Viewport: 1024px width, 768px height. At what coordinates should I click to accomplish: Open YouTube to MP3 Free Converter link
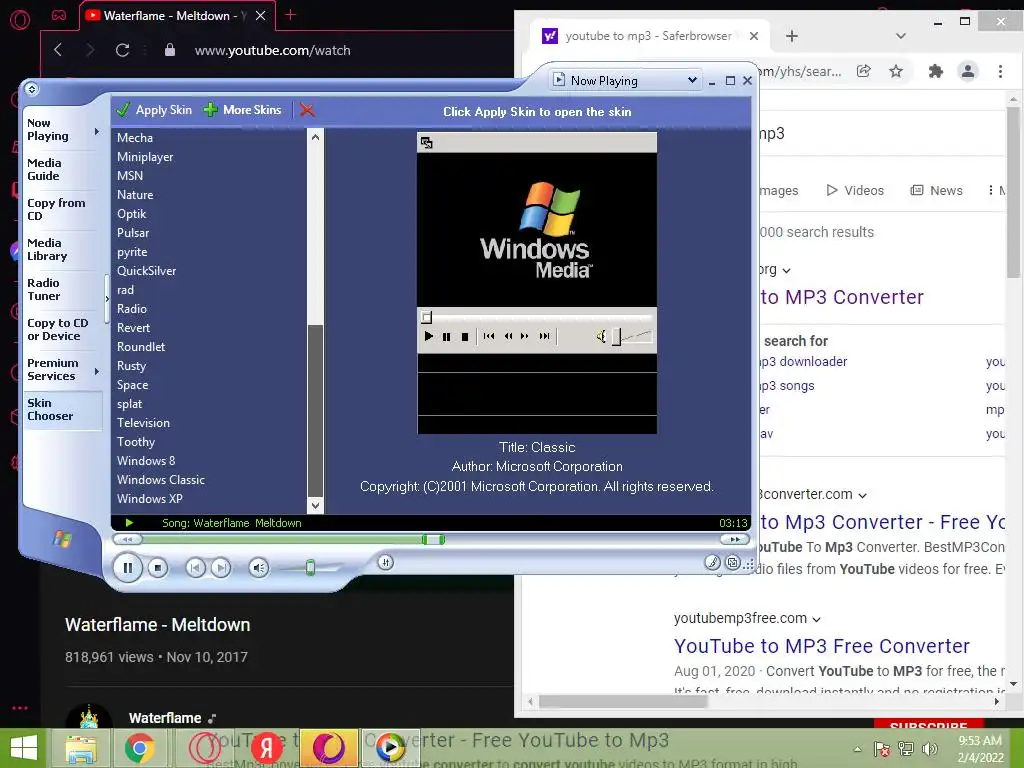[822, 646]
